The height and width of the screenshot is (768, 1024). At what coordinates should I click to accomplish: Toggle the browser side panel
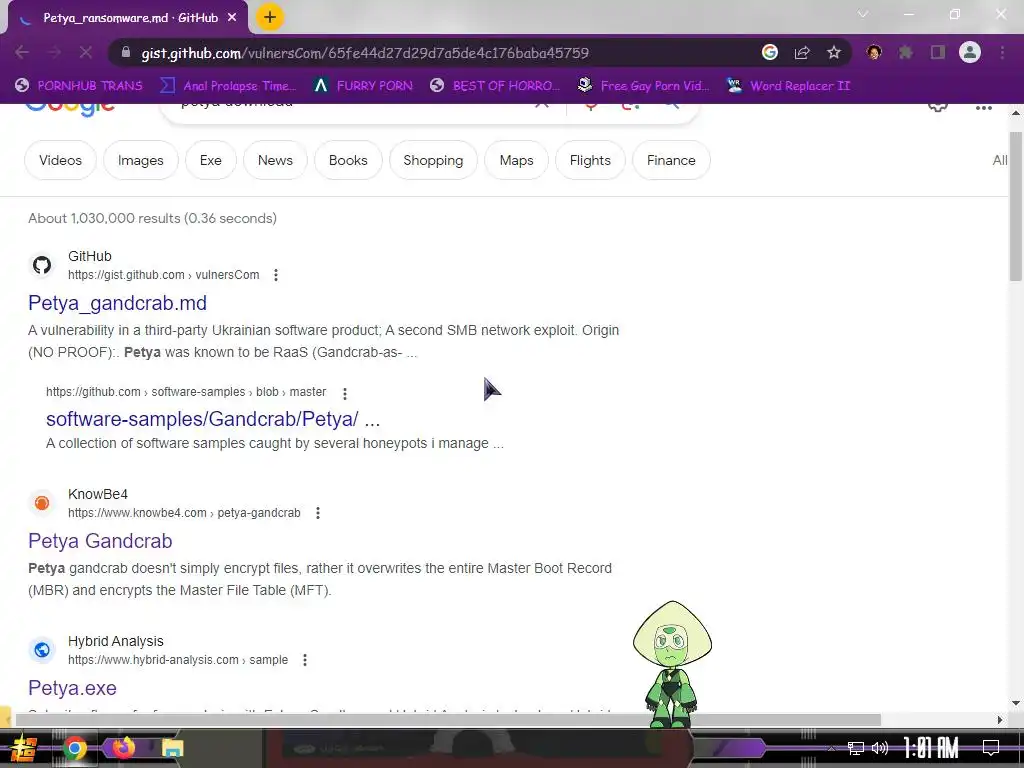(938, 52)
